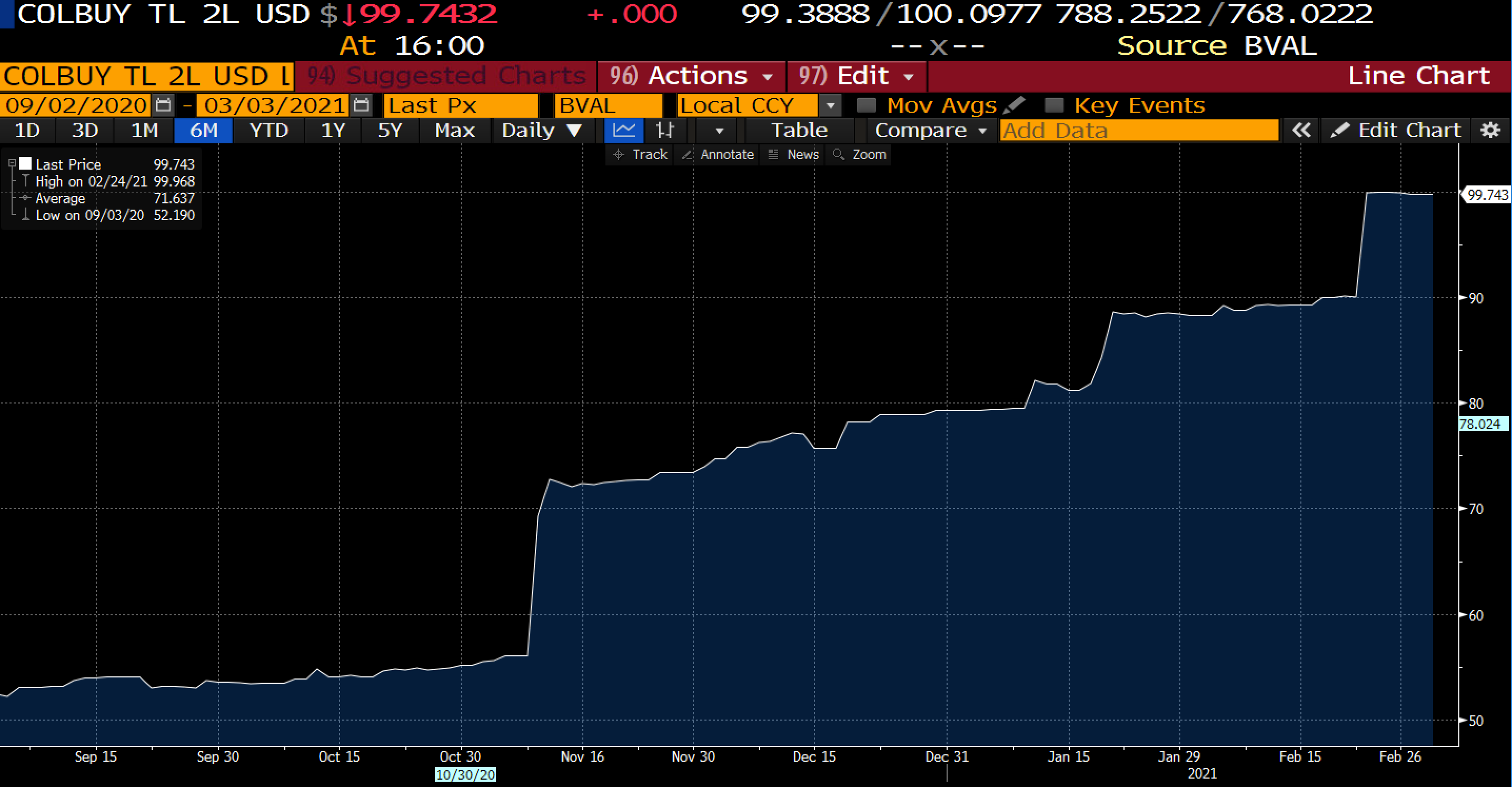Click the white Last Price color swatch
Screen dimensions: 1512x787
coord(25,163)
